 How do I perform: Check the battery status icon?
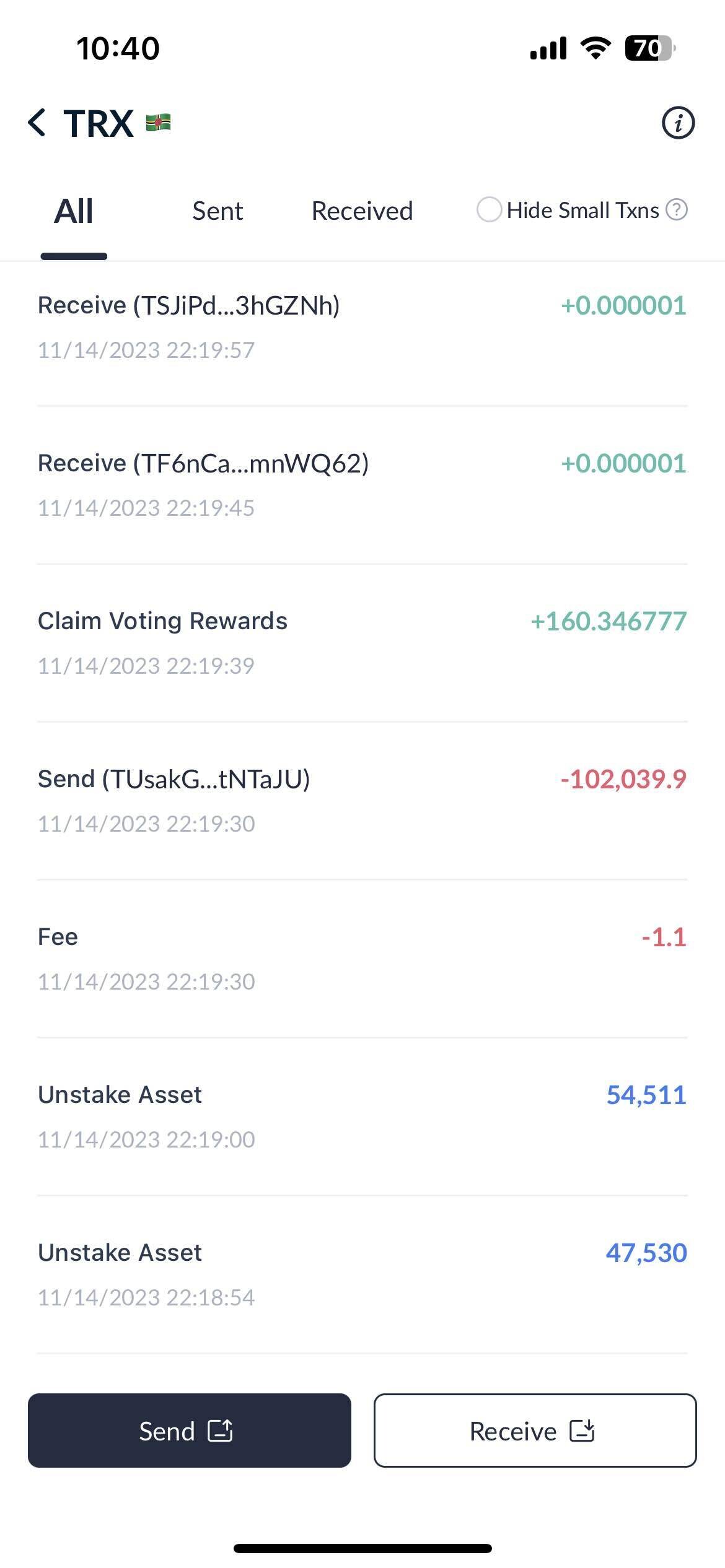(648, 48)
